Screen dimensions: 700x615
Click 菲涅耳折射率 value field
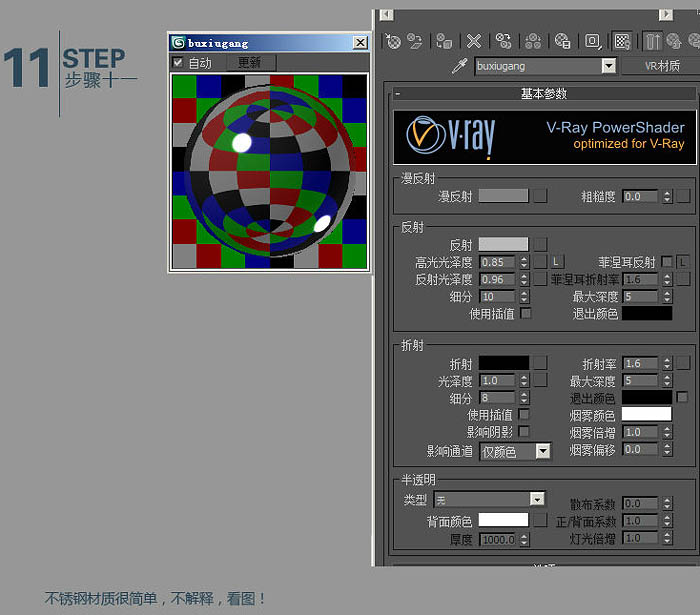tap(640, 279)
